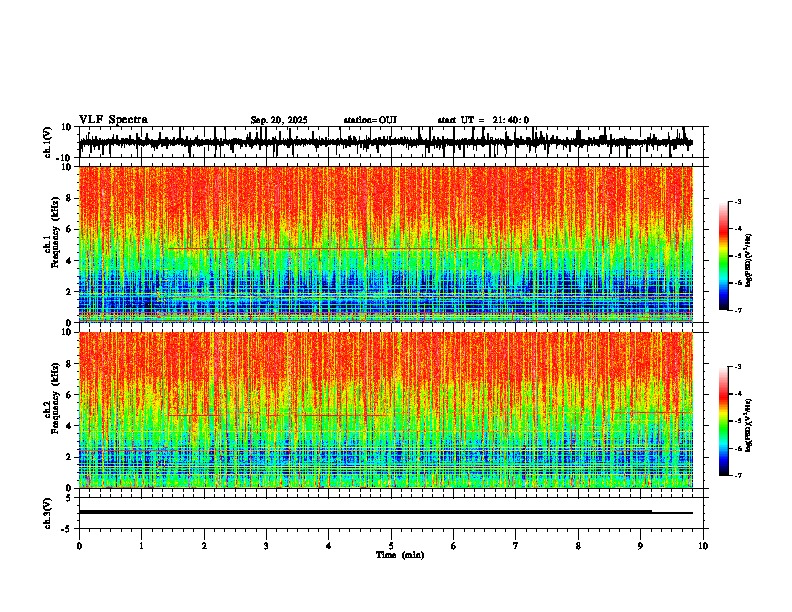This screenshot has width=792, height=612.
Task: Click time axis tick label '9'
Action: pos(640,546)
